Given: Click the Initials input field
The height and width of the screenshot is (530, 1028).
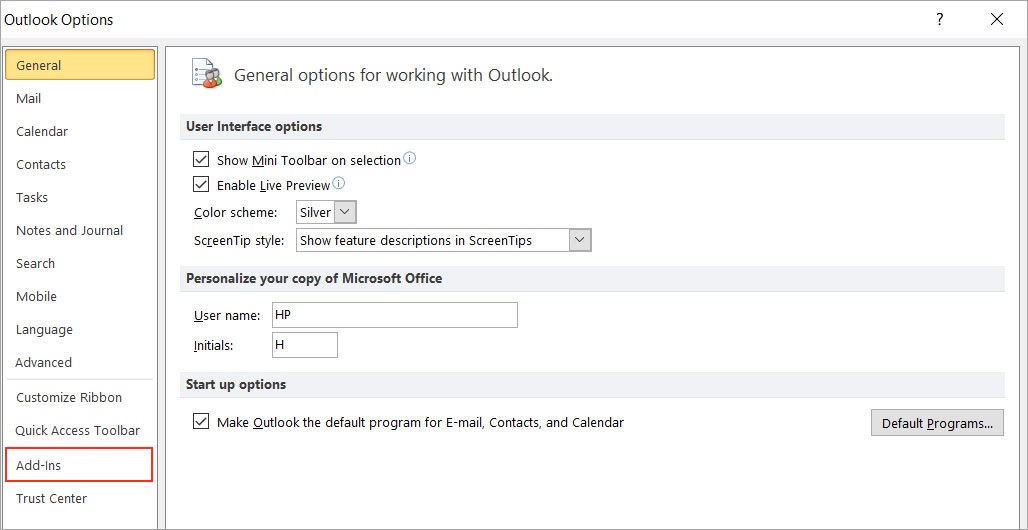Looking at the screenshot, I should 304,345.
